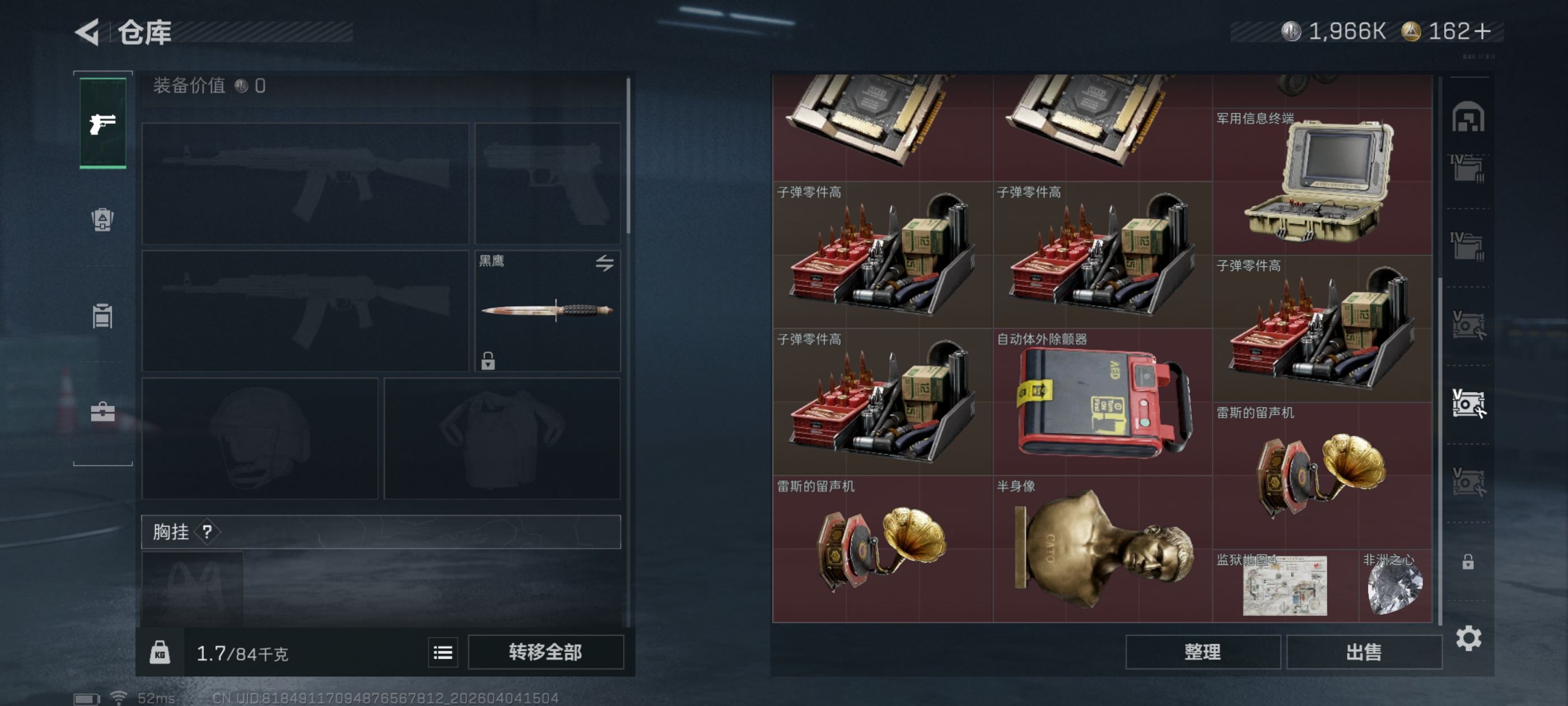The height and width of the screenshot is (706, 1568).
Task: Open the briefcase tab in the left sidebar
Action: (x=102, y=412)
